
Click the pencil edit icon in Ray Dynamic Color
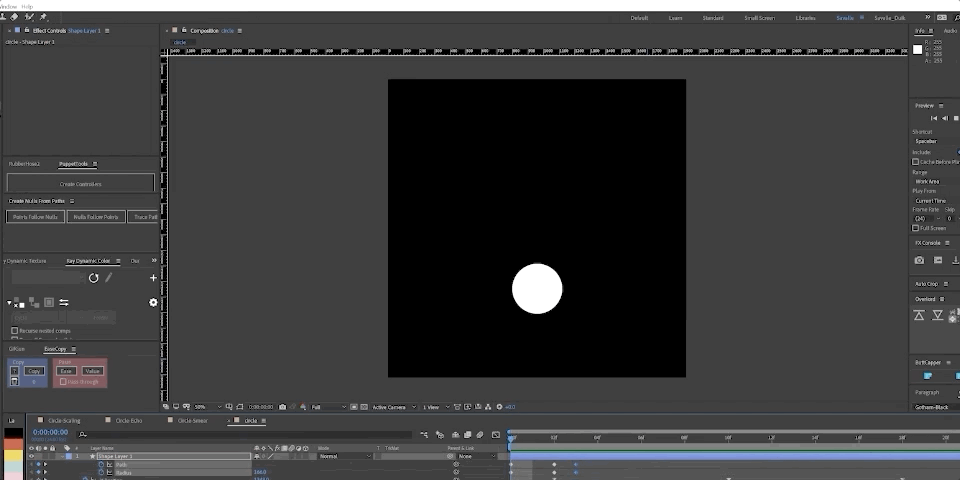pos(108,277)
